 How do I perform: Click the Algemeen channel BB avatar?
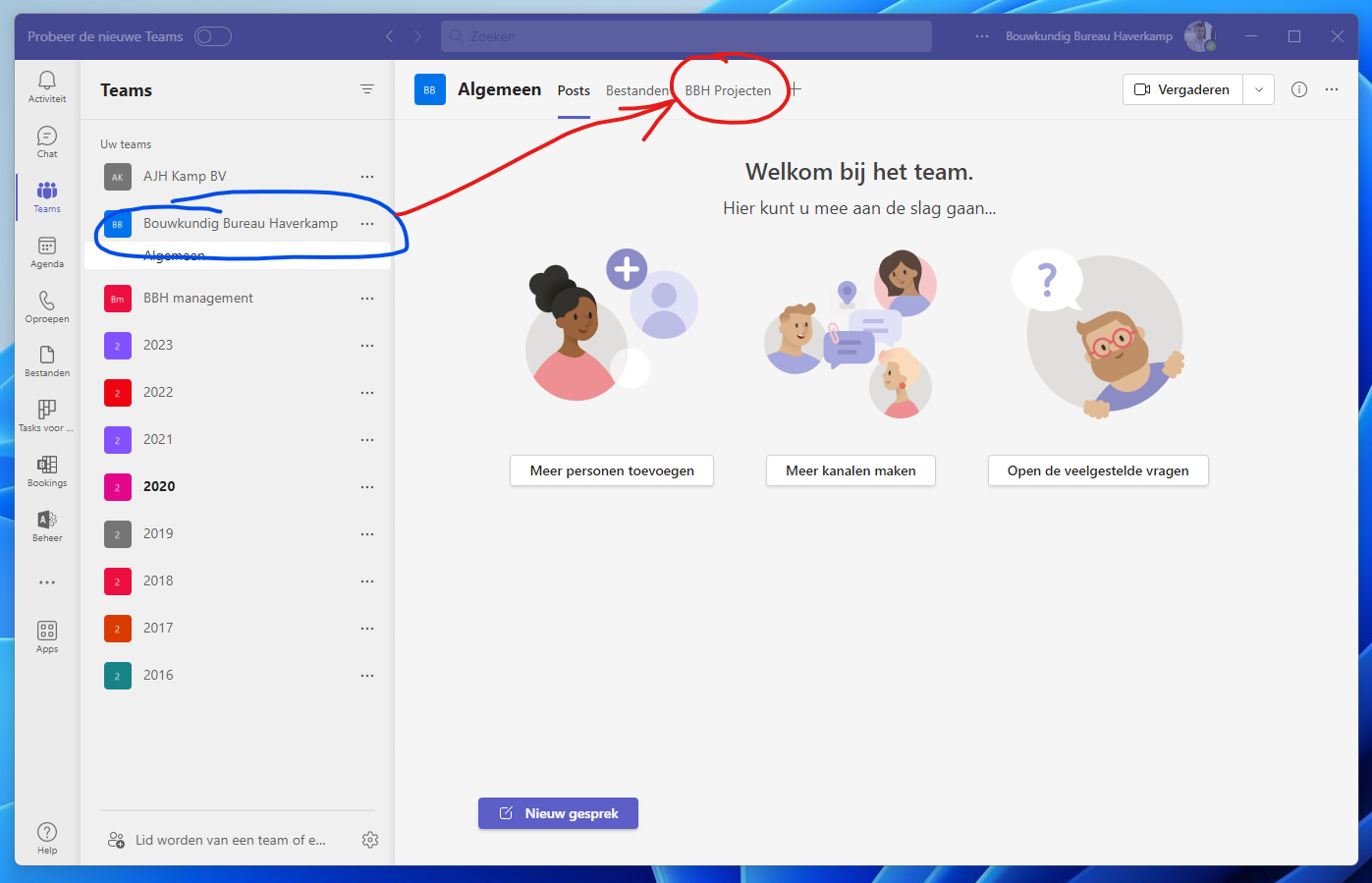pos(430,89)
